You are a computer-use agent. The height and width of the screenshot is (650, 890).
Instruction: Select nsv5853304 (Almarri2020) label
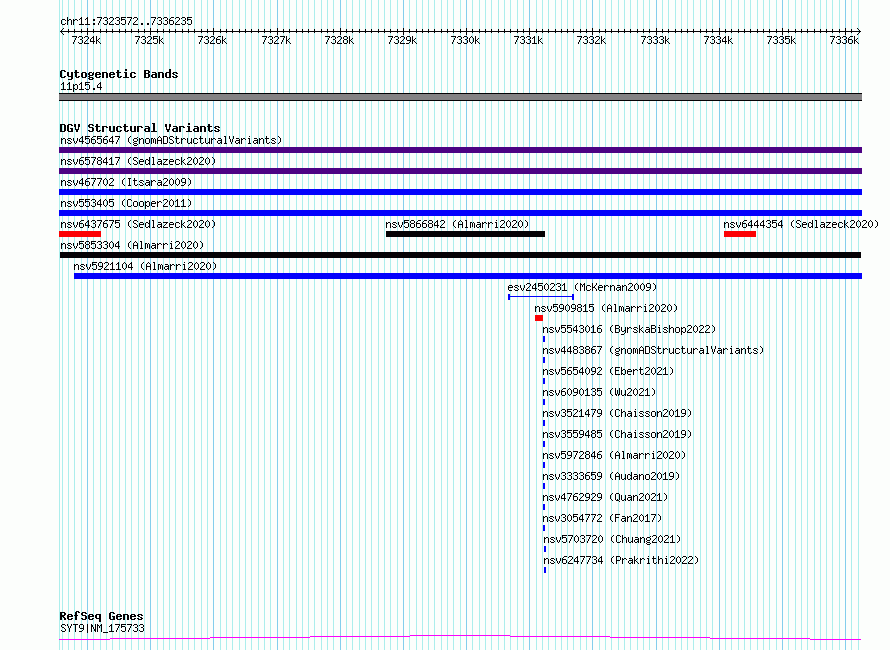click(x=132, y=245)
